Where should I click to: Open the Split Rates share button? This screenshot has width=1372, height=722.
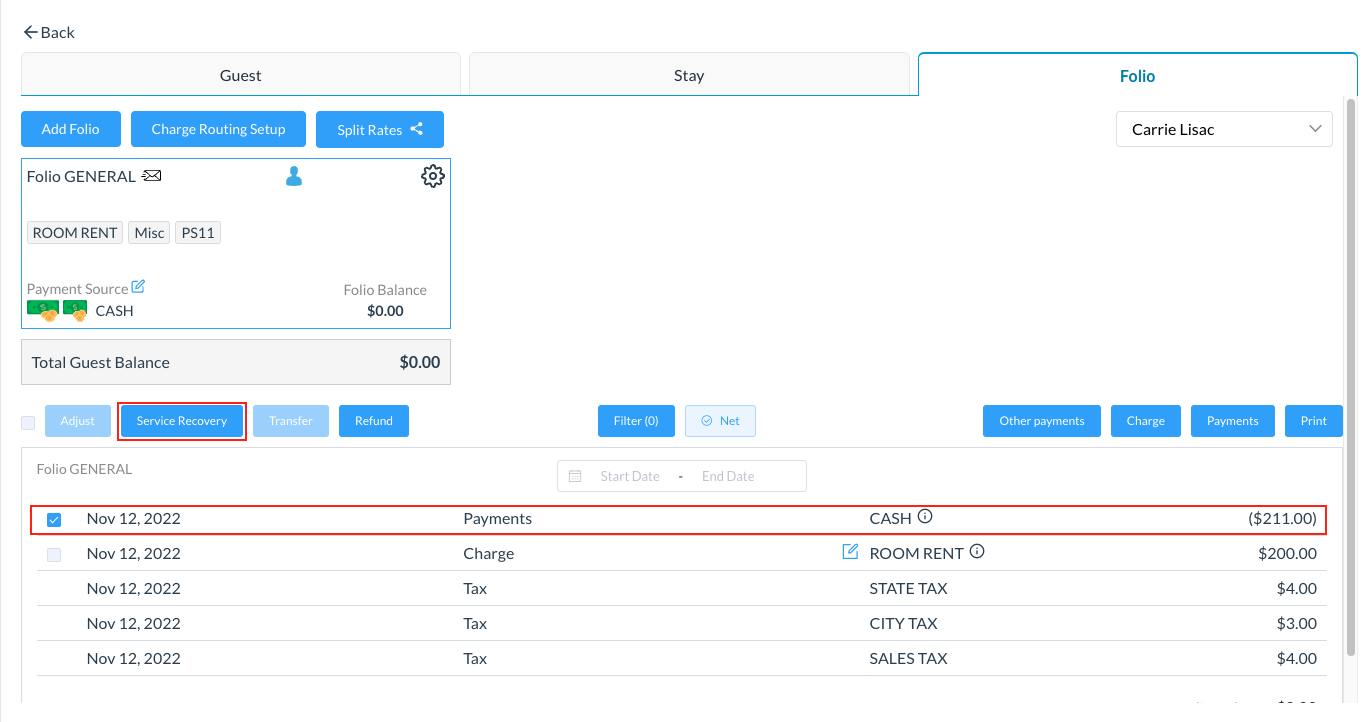(x=379, y=129)
